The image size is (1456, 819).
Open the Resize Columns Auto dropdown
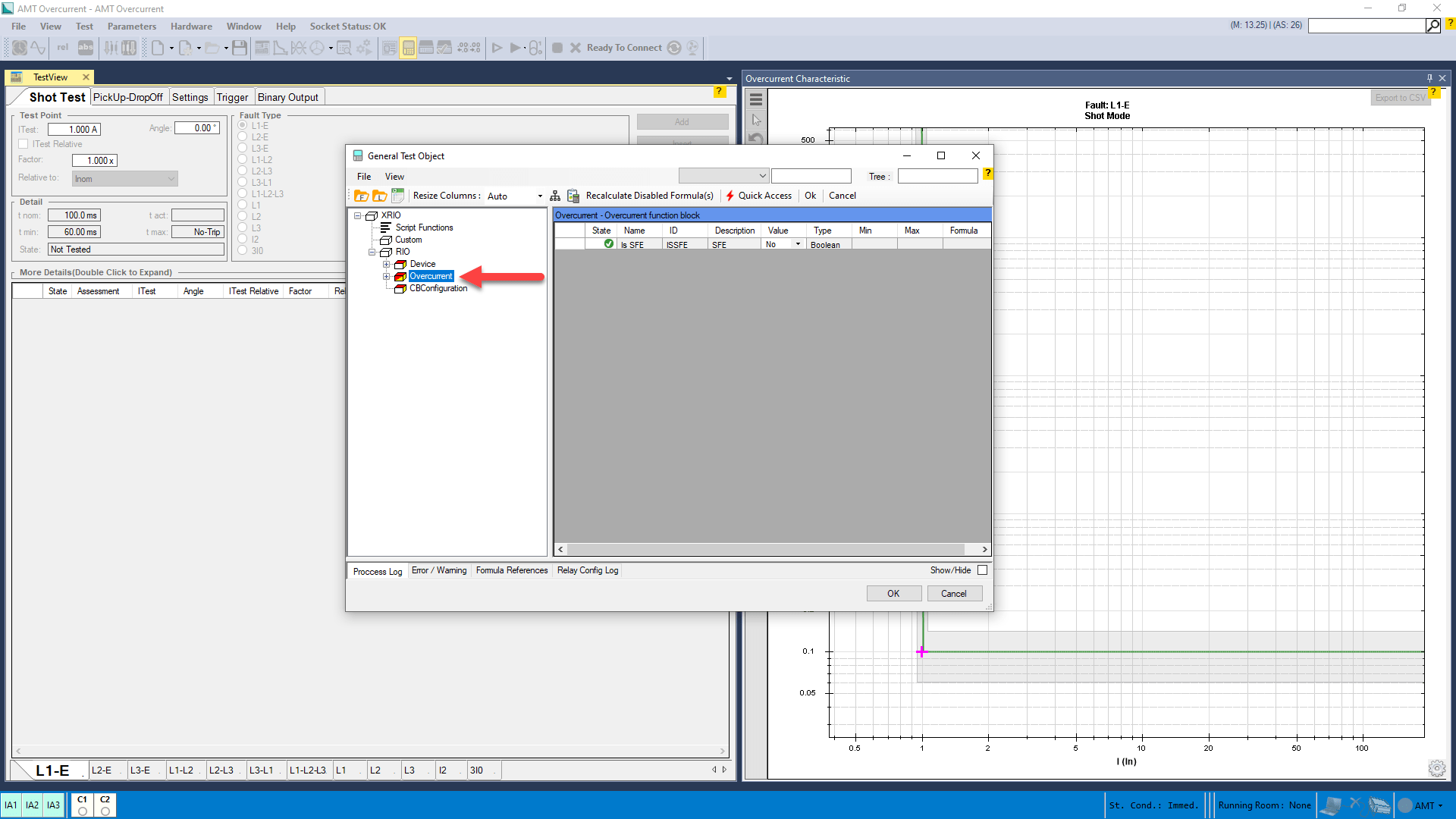540,196
